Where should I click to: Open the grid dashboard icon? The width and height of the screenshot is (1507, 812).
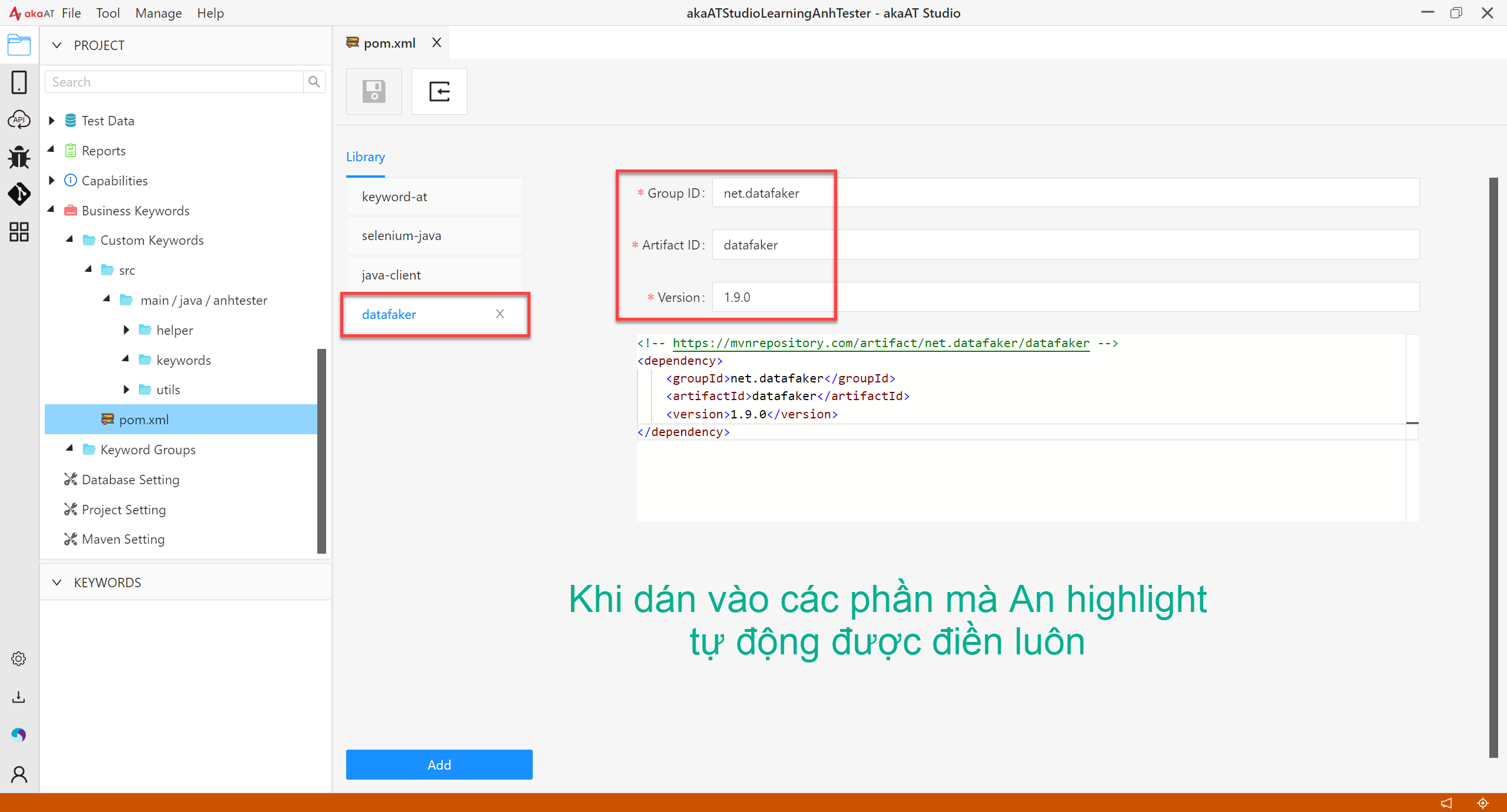(x=19, y=232)
